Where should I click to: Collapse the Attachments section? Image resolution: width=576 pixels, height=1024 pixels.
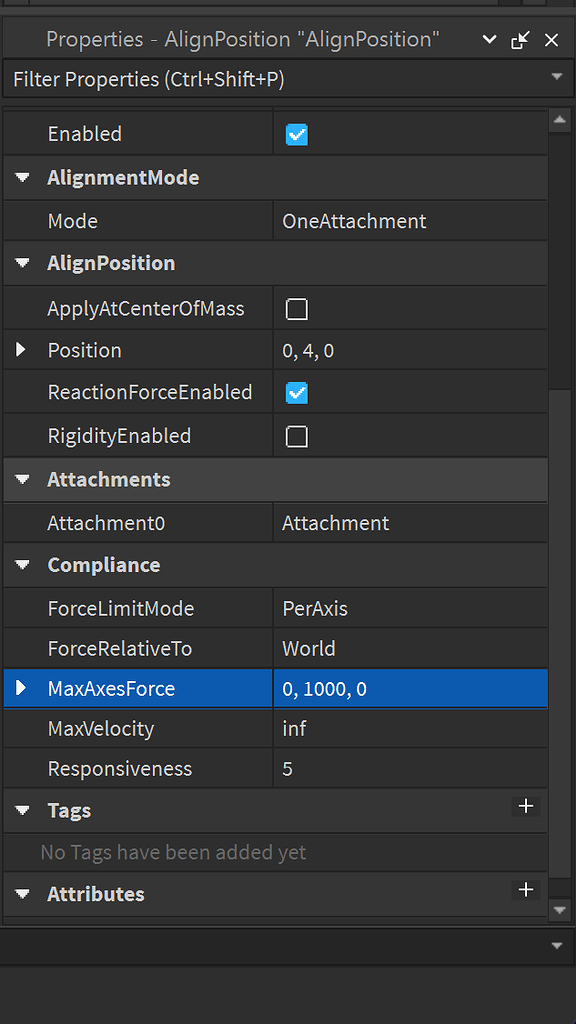pos(23,480)
